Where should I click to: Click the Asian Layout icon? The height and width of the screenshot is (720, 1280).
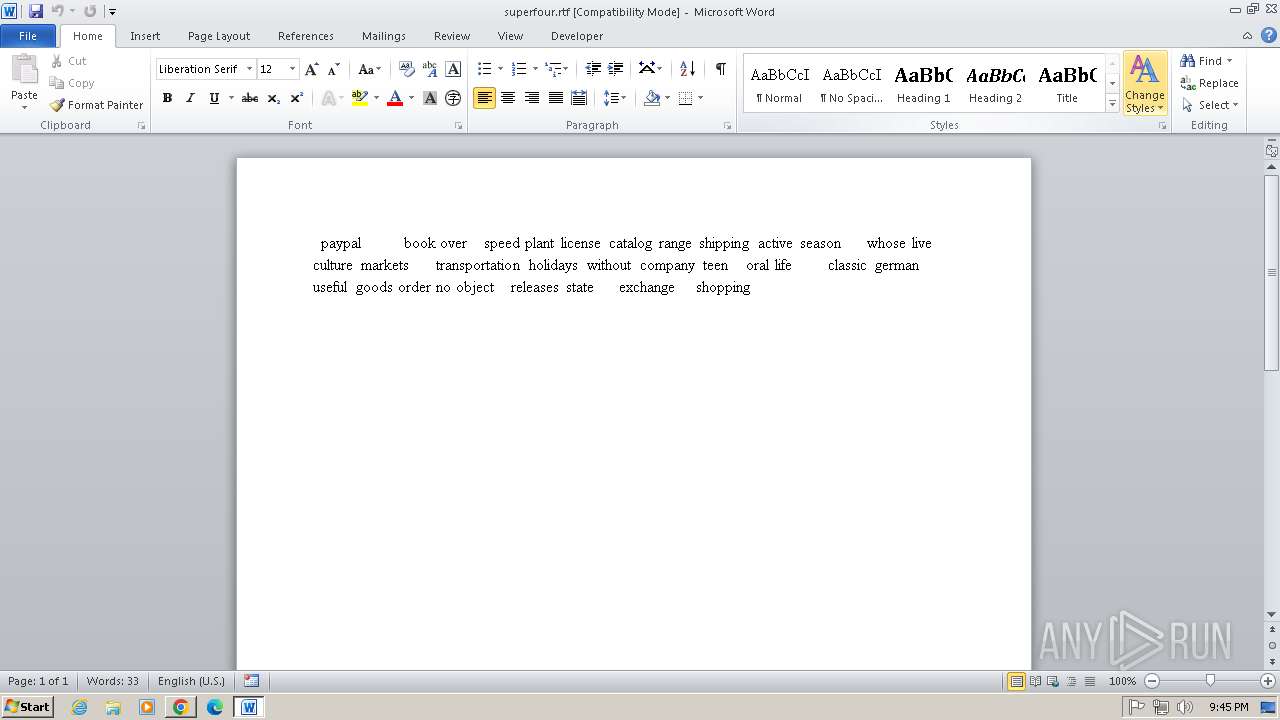tap(646, 69)
